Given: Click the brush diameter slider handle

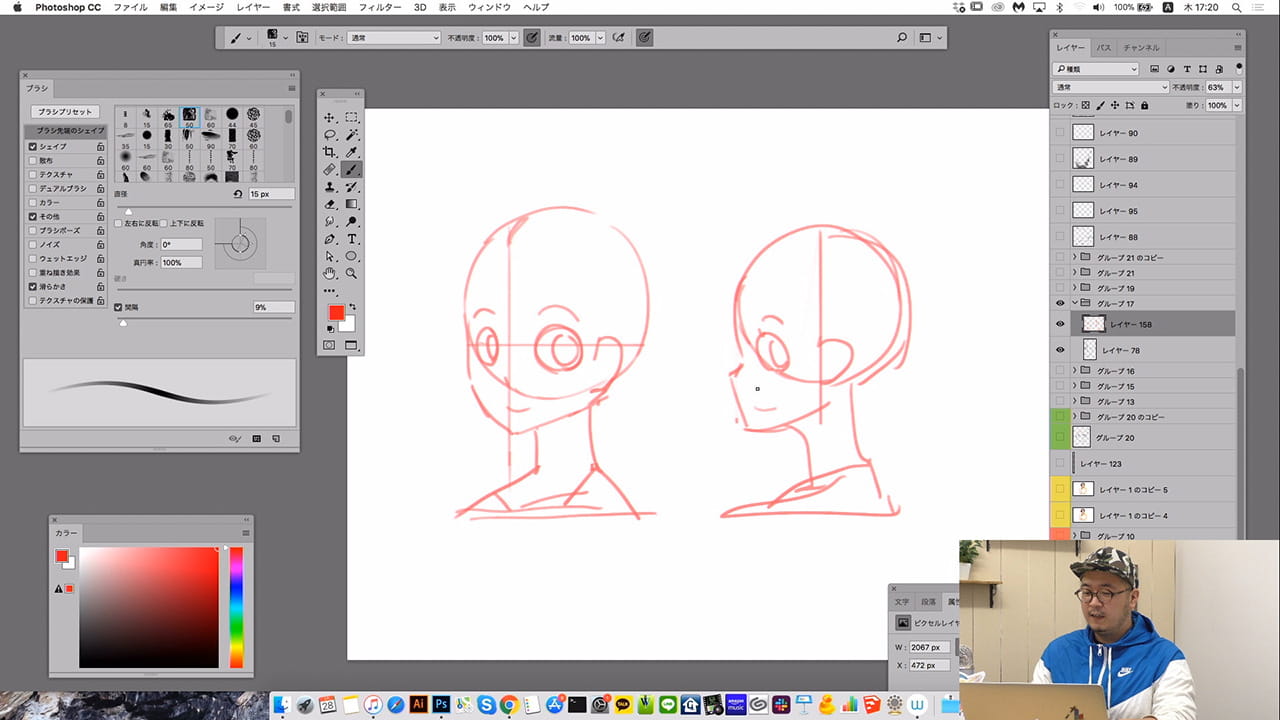Looking at the screenshot, I should 128,211.
